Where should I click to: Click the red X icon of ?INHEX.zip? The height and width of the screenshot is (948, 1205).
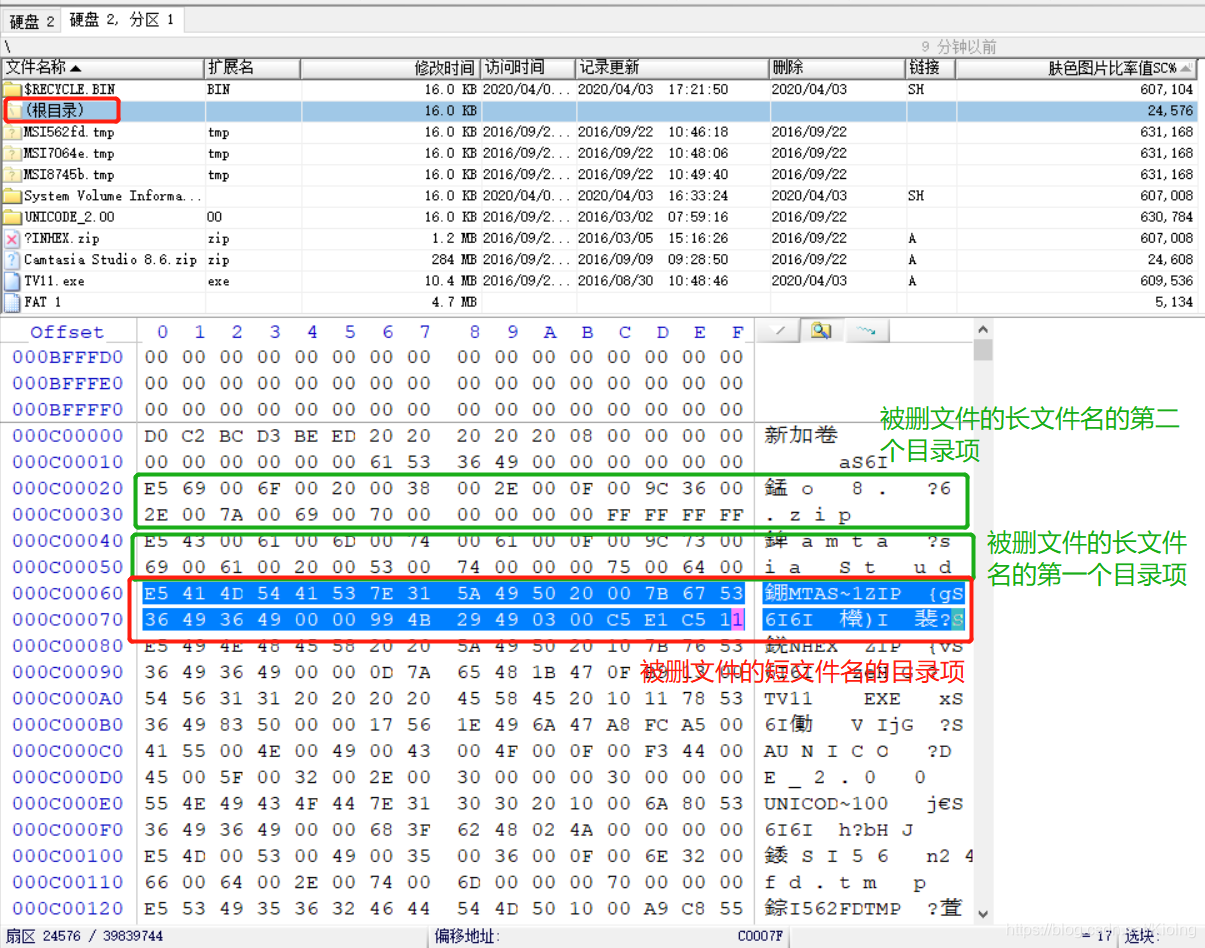(12, 238)
